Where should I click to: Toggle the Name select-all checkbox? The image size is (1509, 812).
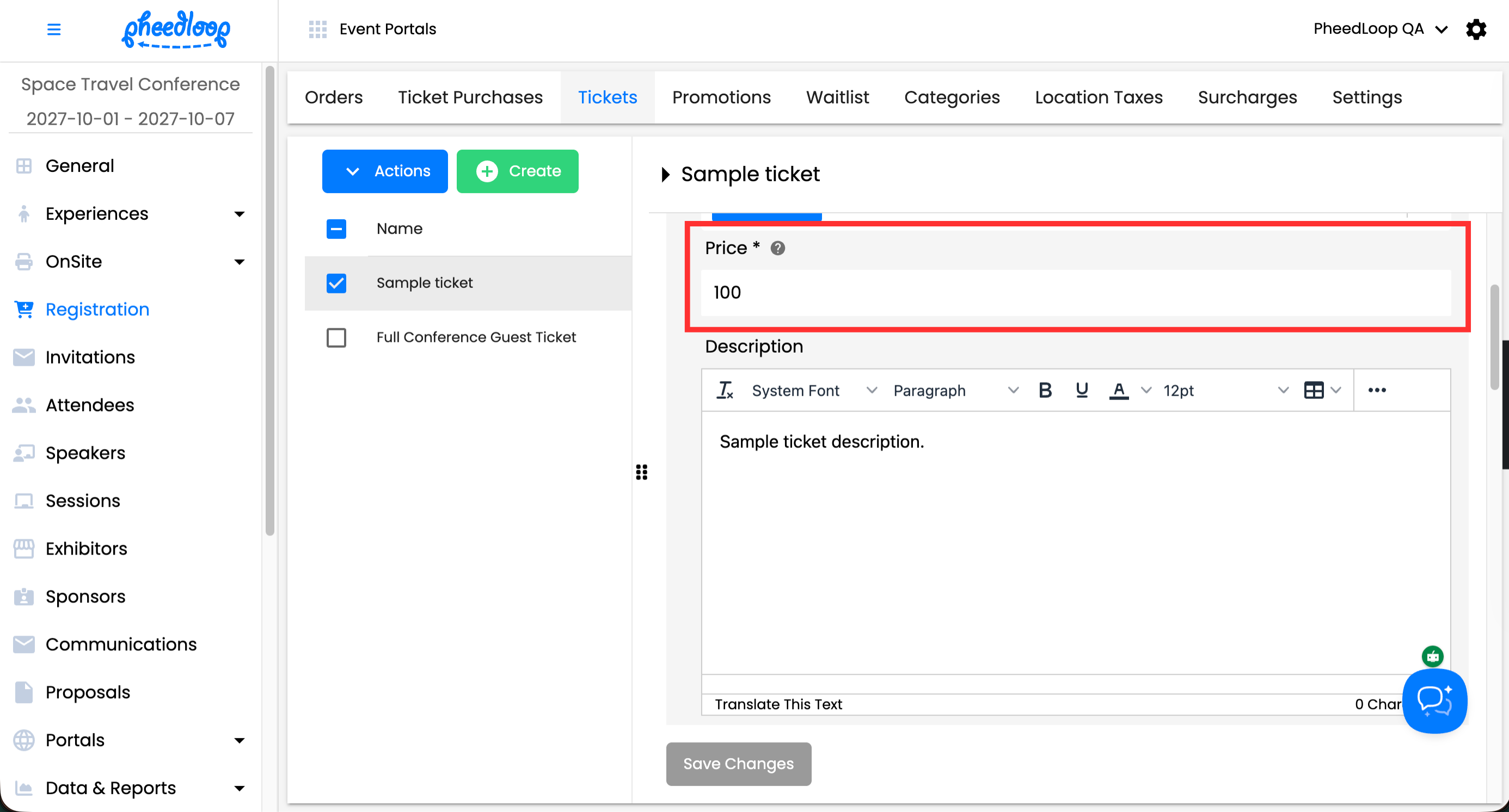tap(336, 229)
